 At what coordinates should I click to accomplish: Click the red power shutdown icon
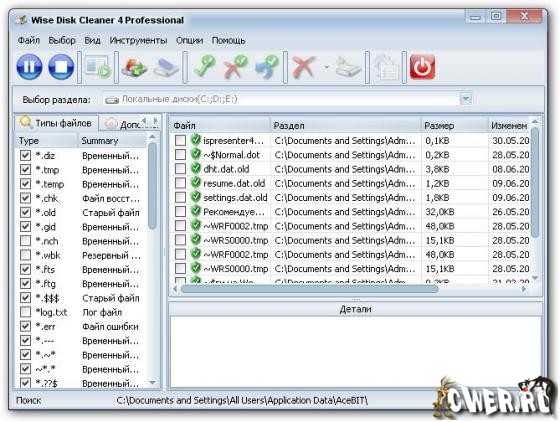point(422,67)
